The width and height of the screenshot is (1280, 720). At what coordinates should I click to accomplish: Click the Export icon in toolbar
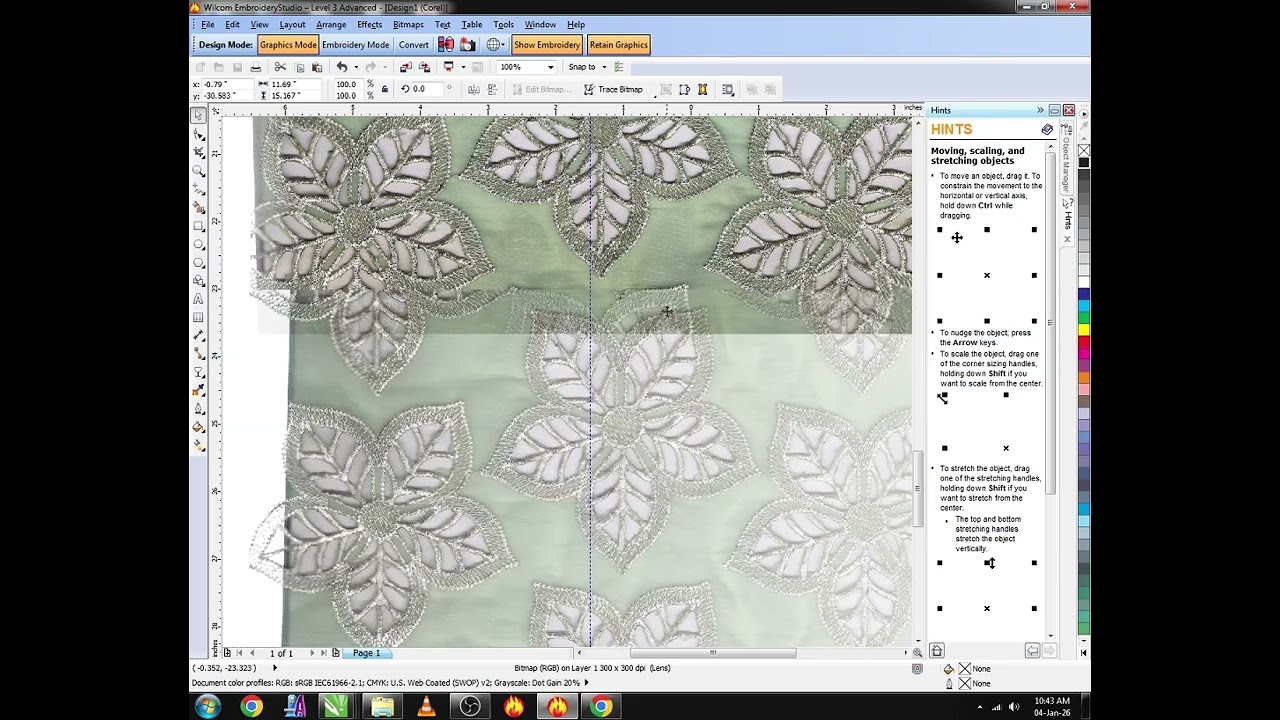coord(424,67)
